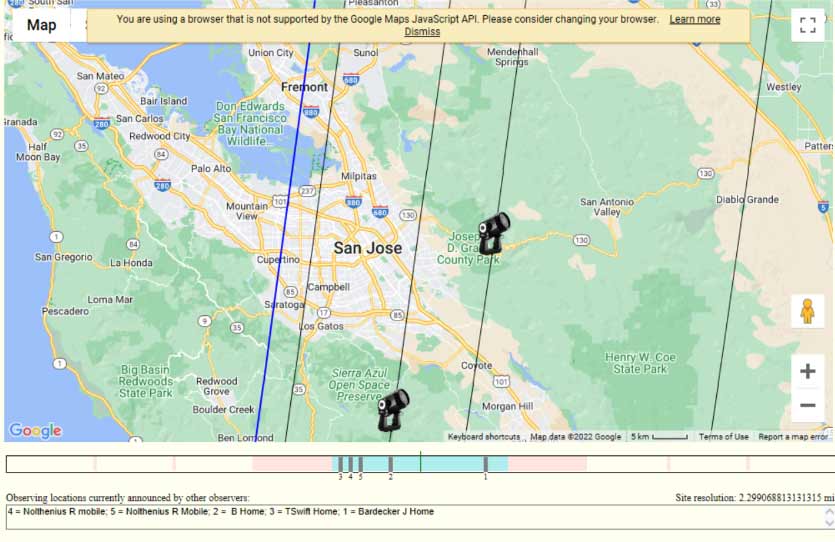Select observer marker 2 on path bar

(390, 464)
